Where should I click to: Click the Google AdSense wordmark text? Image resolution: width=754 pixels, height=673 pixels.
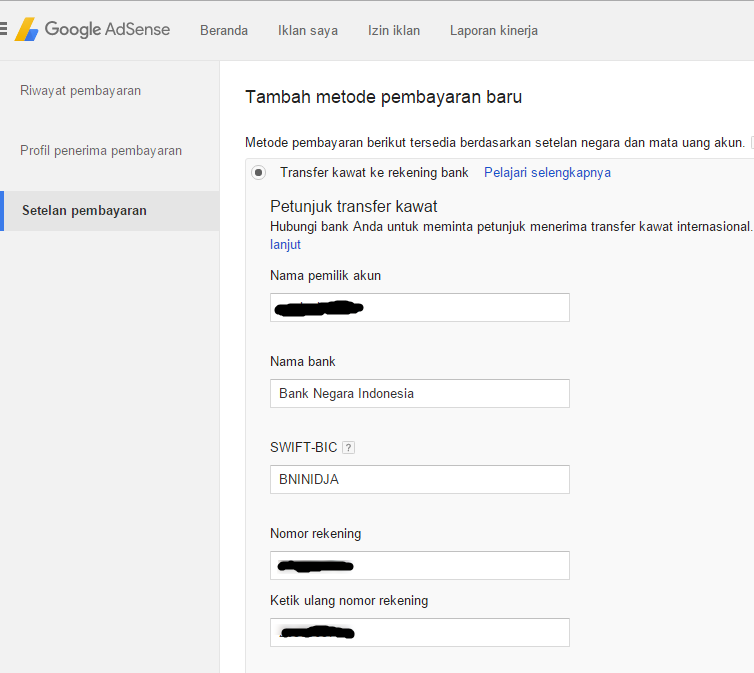107,30
